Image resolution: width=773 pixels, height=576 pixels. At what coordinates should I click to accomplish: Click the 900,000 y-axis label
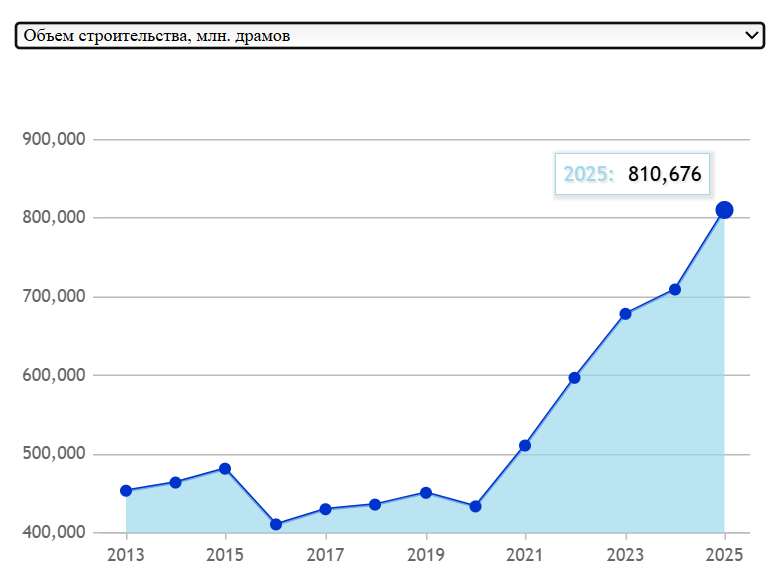point(53,140)
